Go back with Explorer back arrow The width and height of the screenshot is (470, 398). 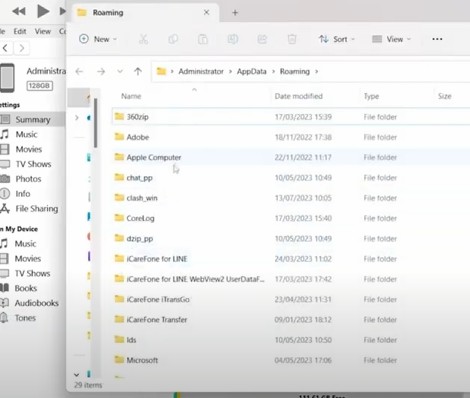[x=79, y=71]
